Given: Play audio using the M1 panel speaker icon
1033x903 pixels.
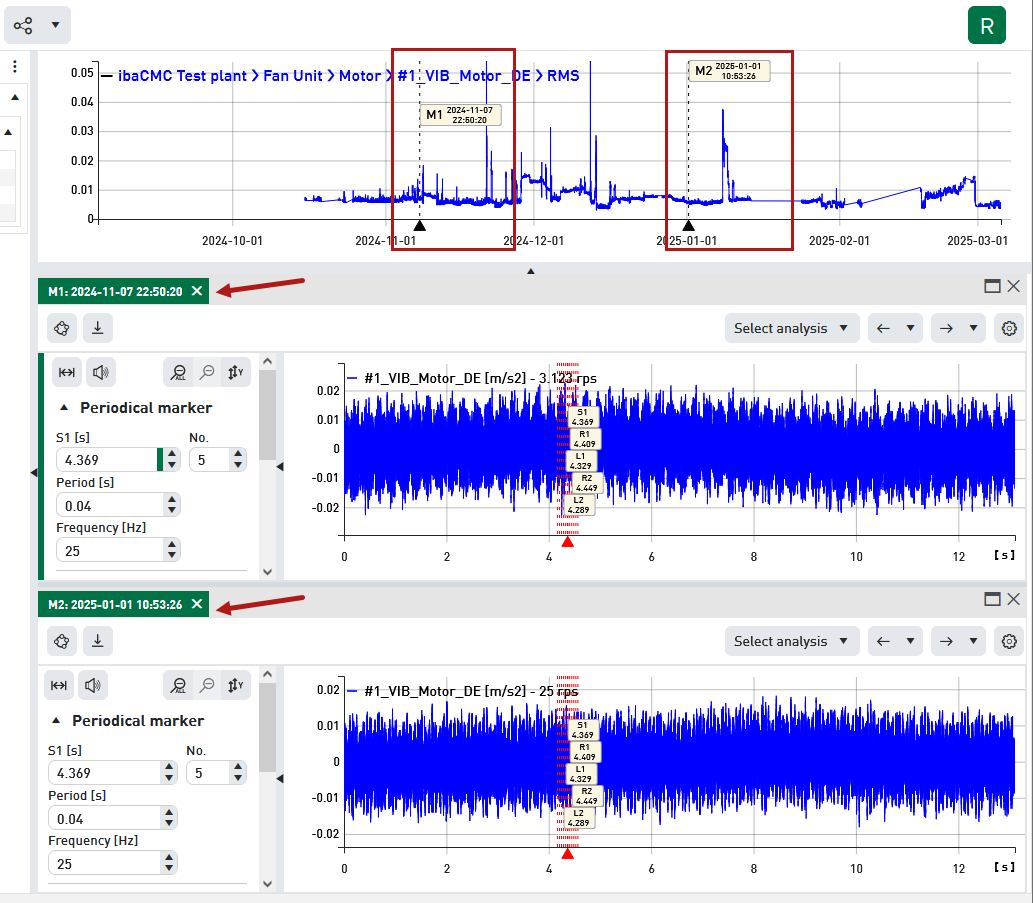Looking at the screenshot, I should pyautogui.click(x=100, y=372).
